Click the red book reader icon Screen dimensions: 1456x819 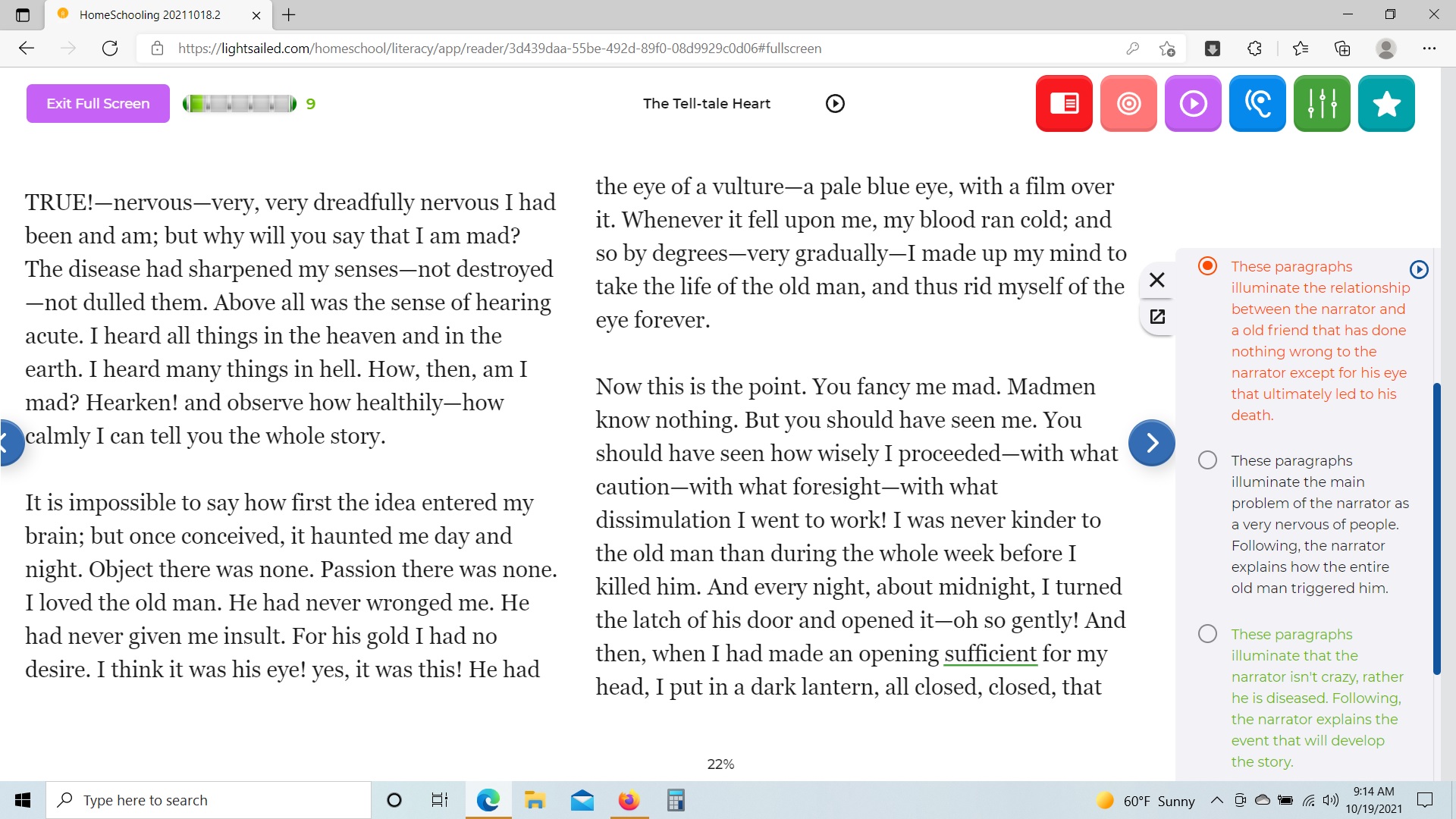tap(1063, 104)
